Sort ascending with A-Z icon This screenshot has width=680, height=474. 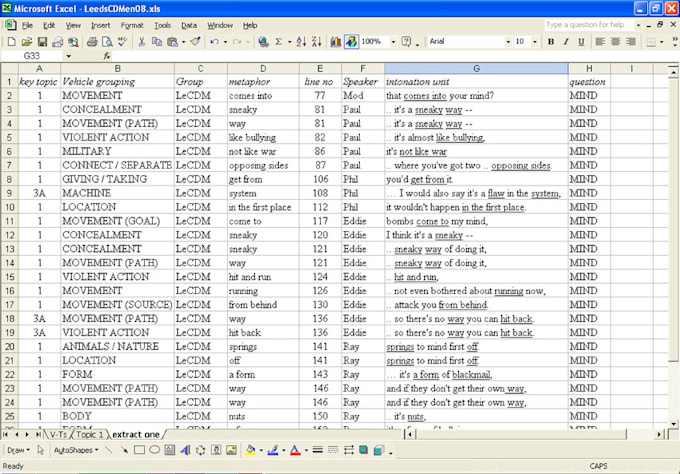tap(301, 42)
